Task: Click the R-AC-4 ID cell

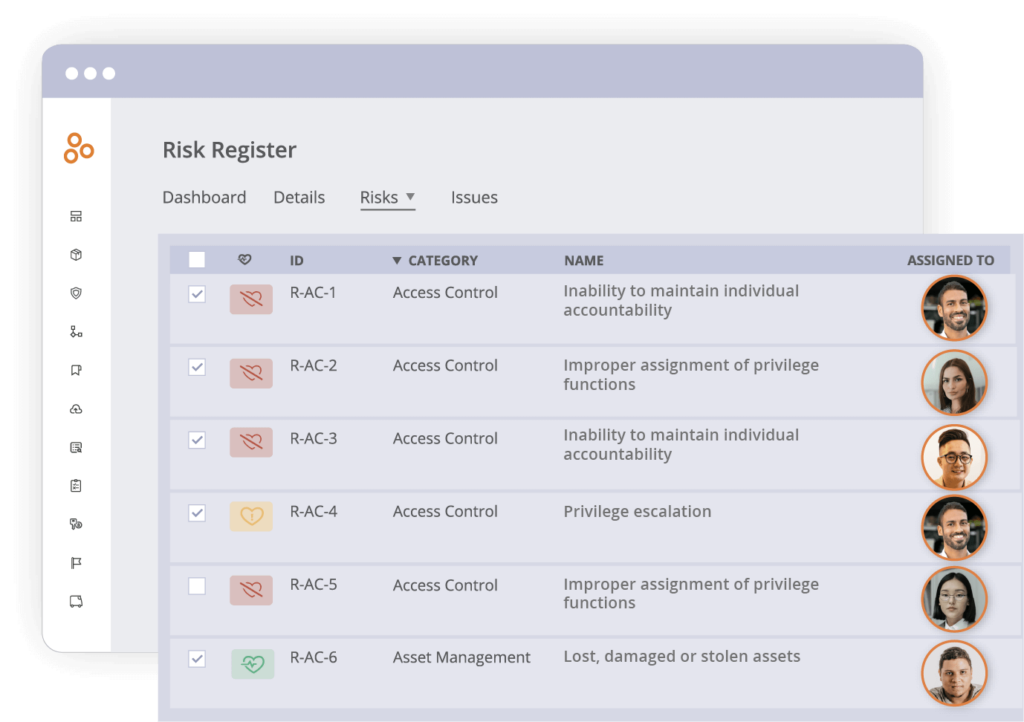Action: click(313, 512)
